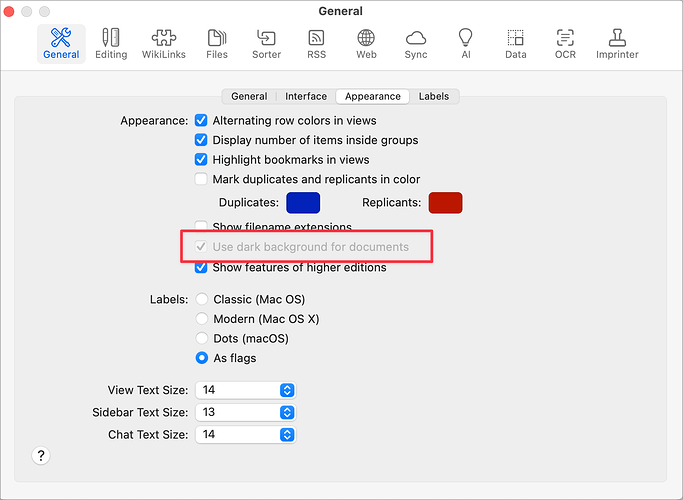
Task: Open the Sync cloud settings
Action: 416,43
